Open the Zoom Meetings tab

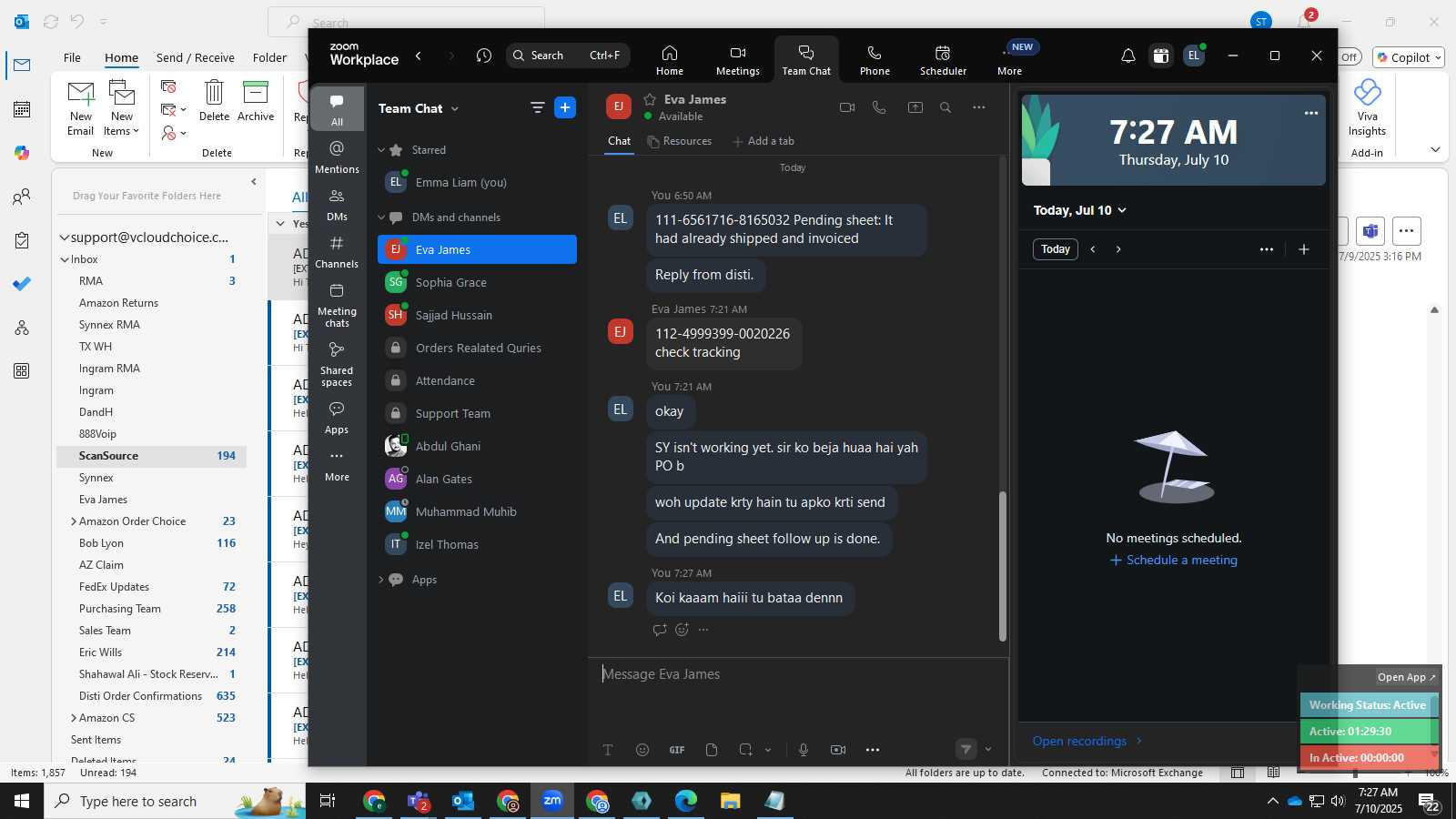coord(737,60)
